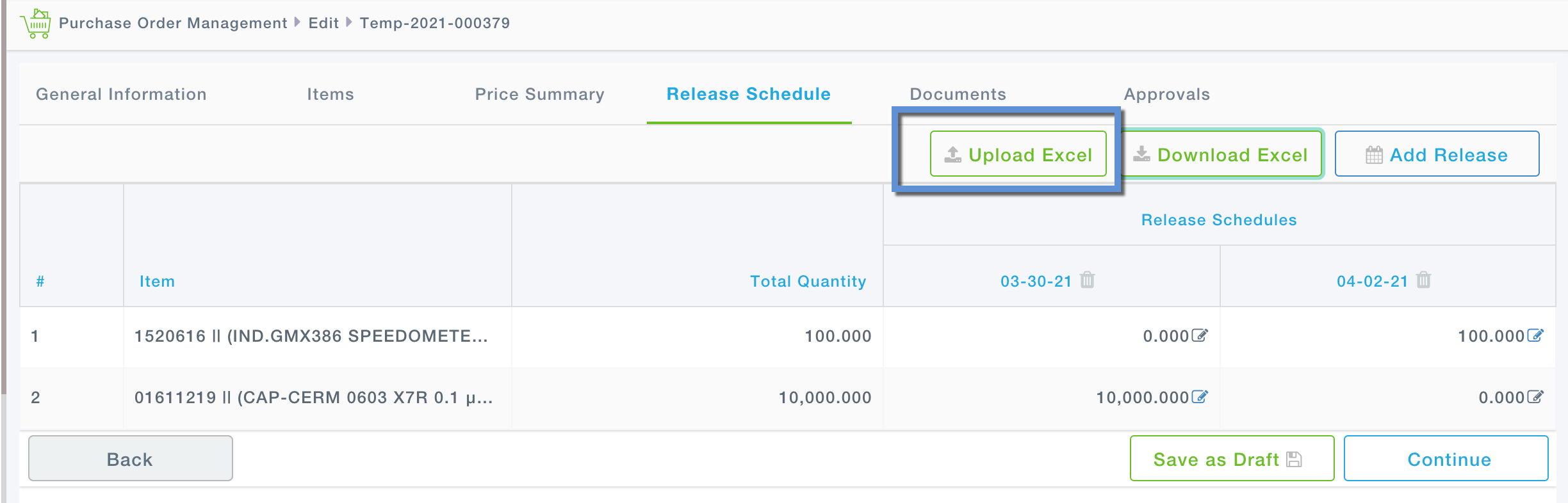Save the purchase order as draft
Image resolution: width=1568 pixels, height=503 pixels.
click(x=1231, y=459)
